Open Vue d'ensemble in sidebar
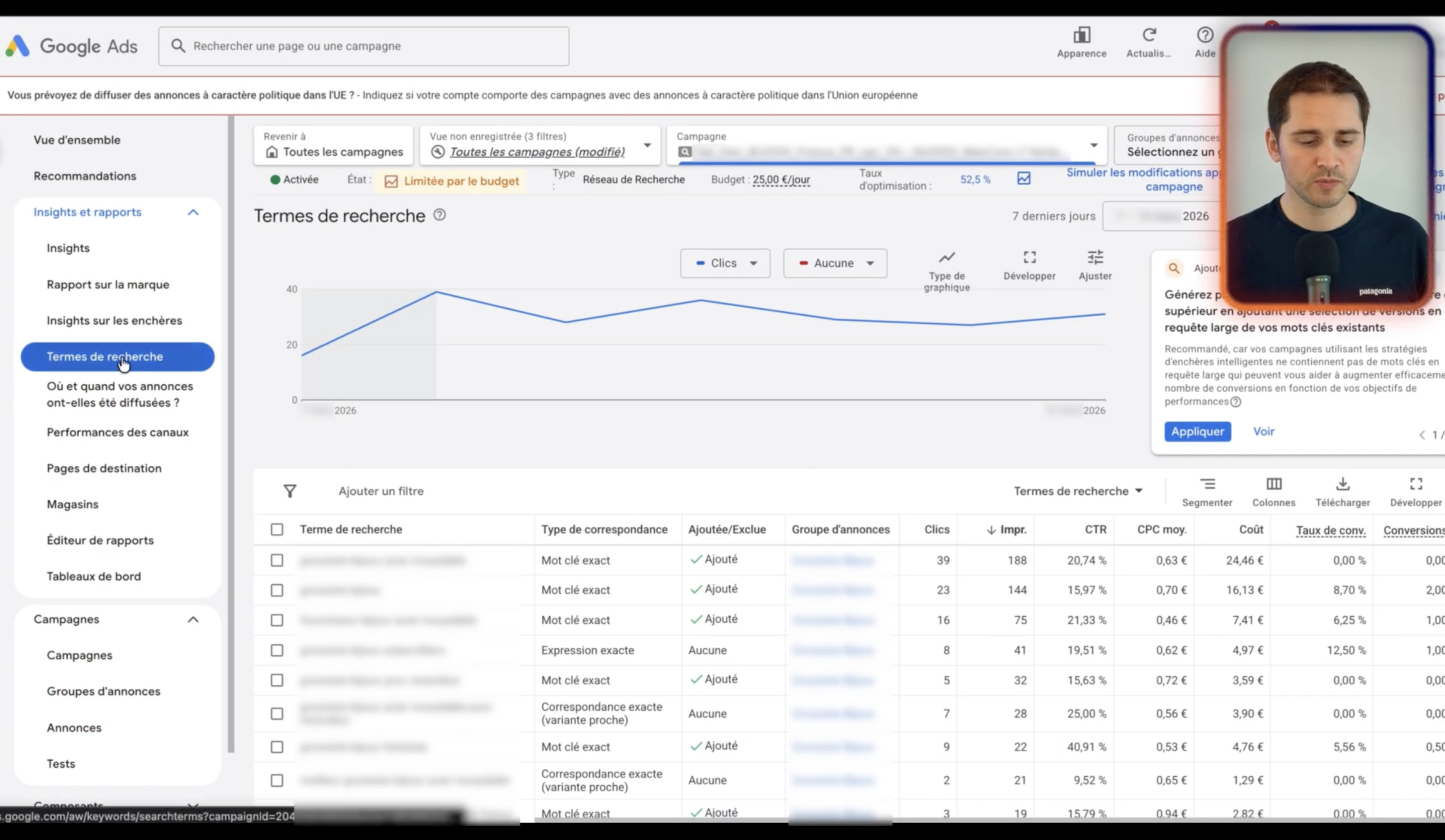 point(77,140)
